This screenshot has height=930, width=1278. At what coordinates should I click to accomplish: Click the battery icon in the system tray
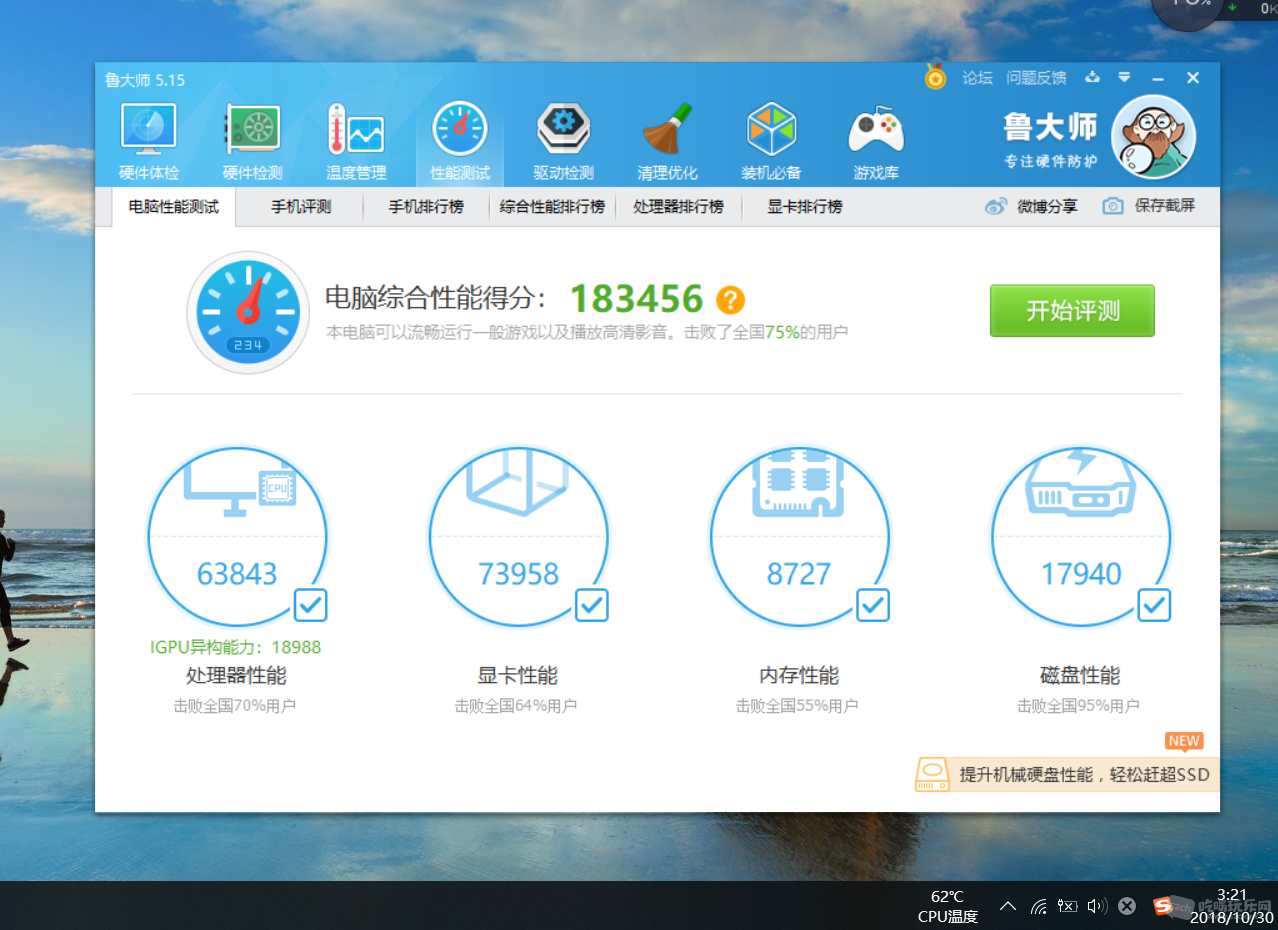tap(1068, 906)
